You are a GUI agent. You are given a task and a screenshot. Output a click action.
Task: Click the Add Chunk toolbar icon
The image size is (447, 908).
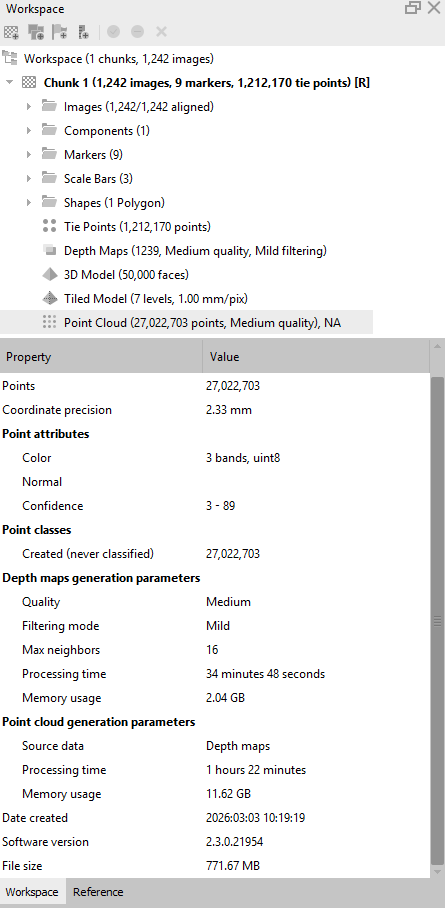pos(10,32)
